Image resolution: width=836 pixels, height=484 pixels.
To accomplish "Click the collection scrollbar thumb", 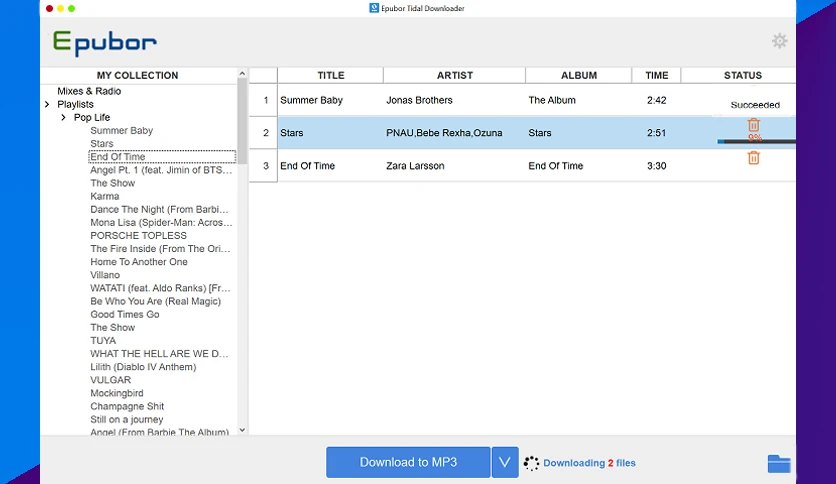I will pyautogui.click(x=242, y=120).
